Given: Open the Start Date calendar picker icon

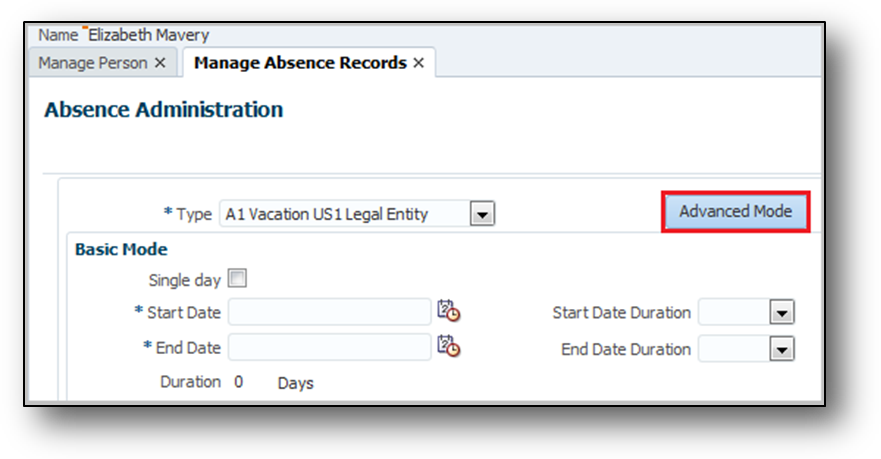Looking at the screenshot, I should [449, 312].
